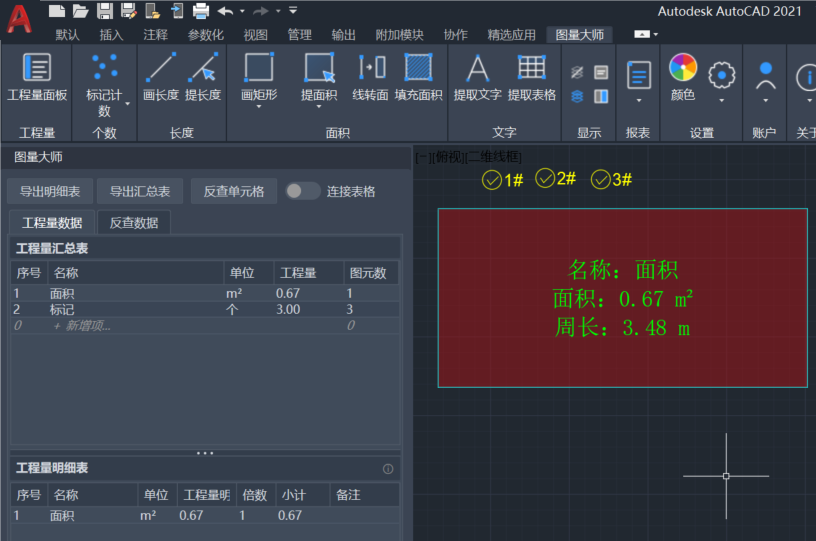Expand the Redo history dropdown arrow
Viewport: 816px width, 541px height.
point(278,10)
